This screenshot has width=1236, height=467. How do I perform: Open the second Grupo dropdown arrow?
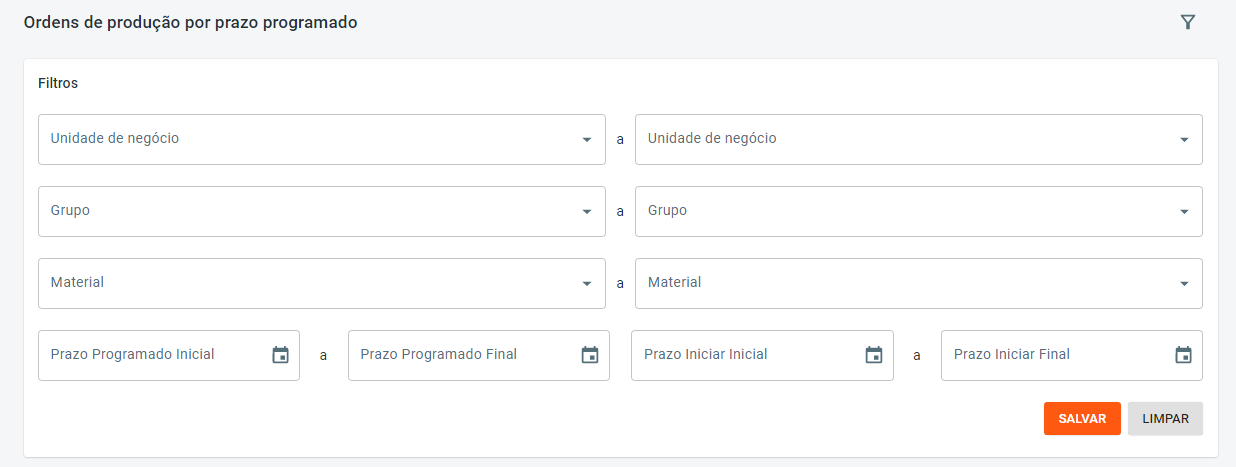[1184, 212]
